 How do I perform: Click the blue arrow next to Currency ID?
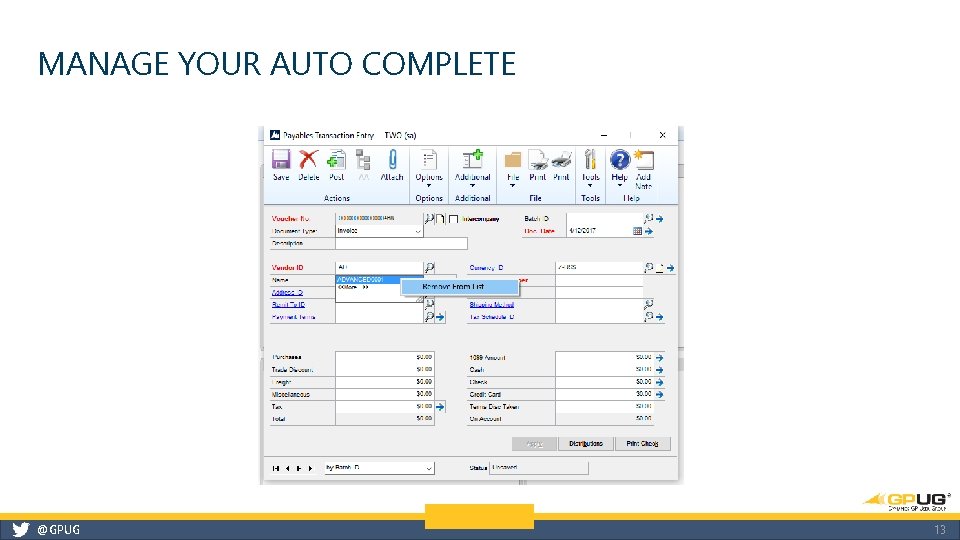670,268
